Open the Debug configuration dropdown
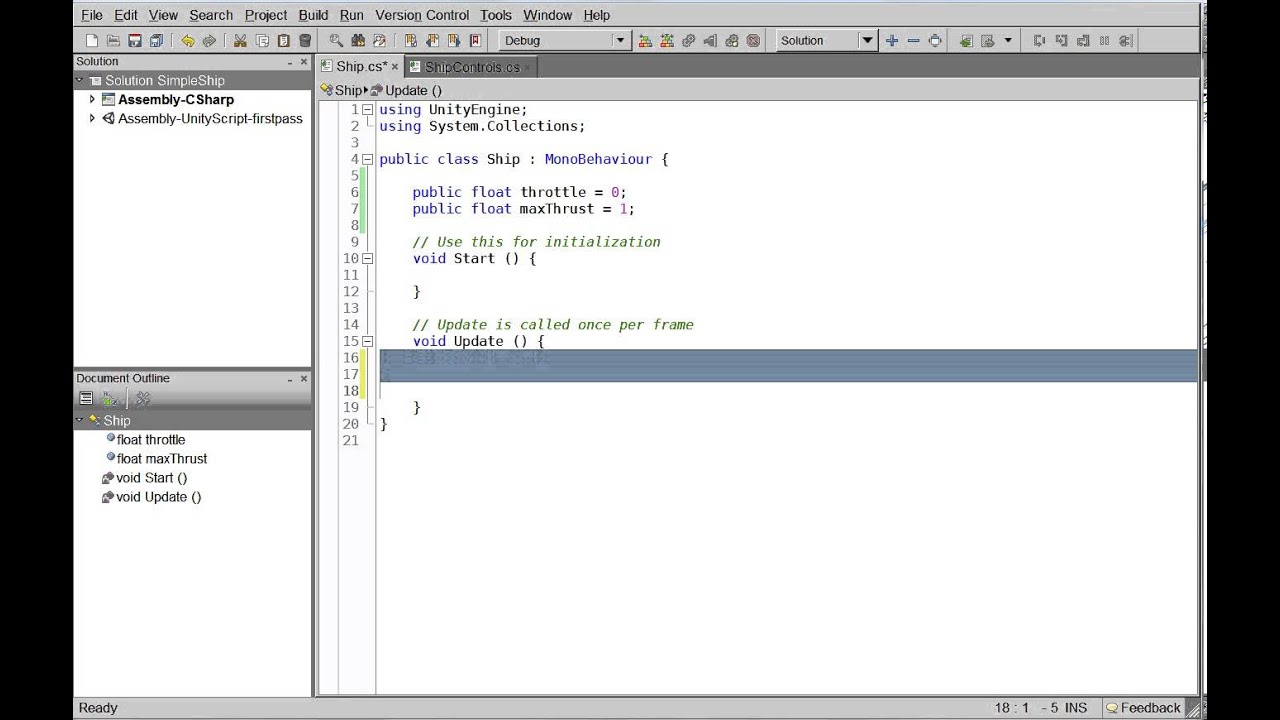Image resolution: width=1280 pixels, height=720 pixels. pos(619,41)
